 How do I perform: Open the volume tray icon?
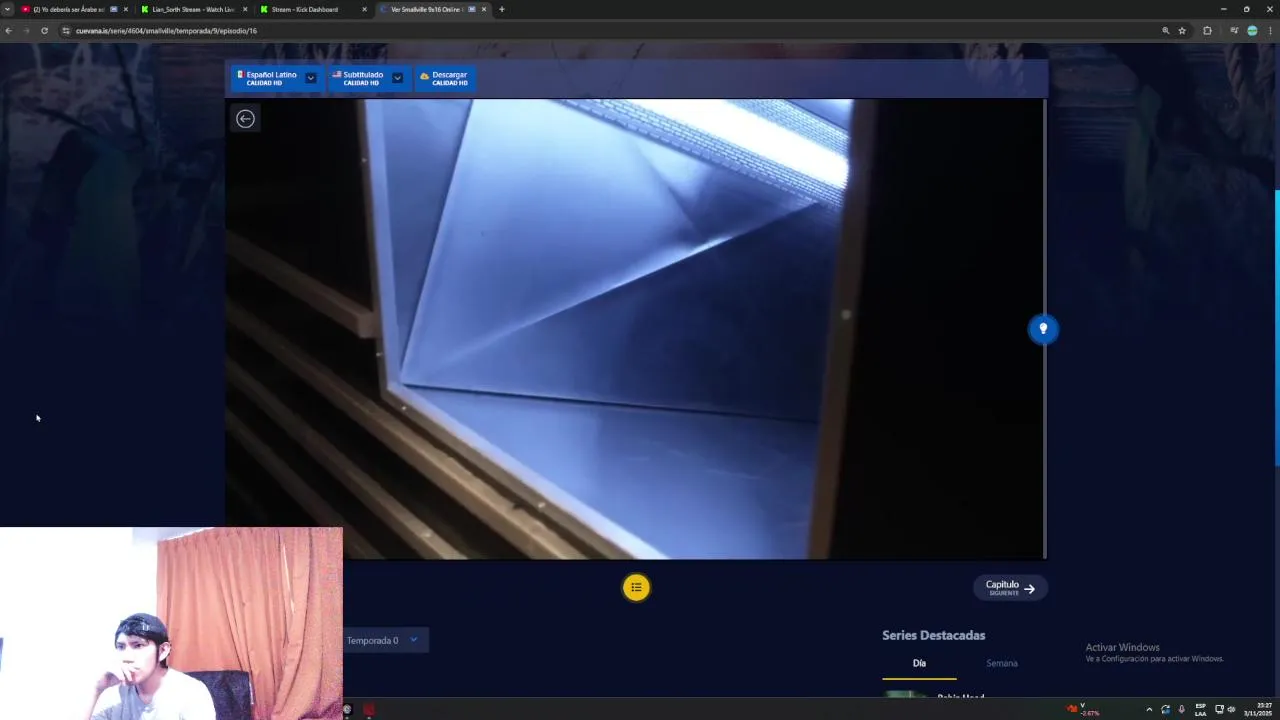point(1231,709)
